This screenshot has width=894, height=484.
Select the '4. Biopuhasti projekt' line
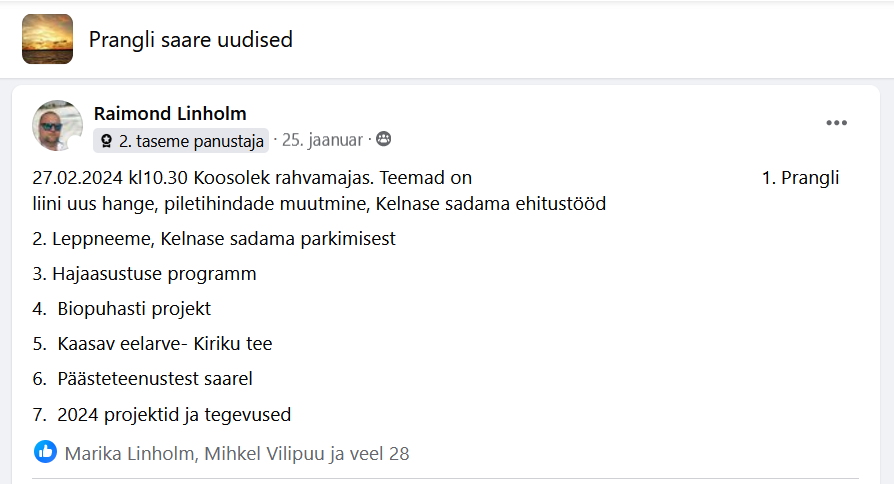(121, 309)
